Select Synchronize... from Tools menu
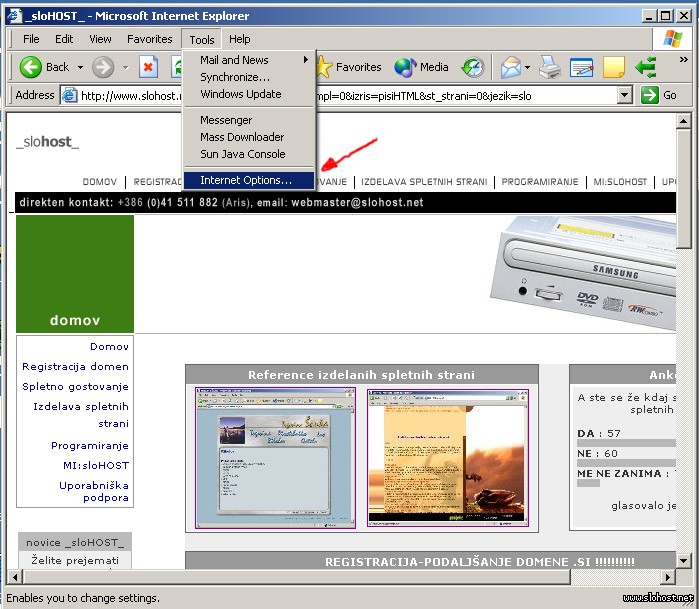This screenshot has height=609, width=699. click(249, 77)
